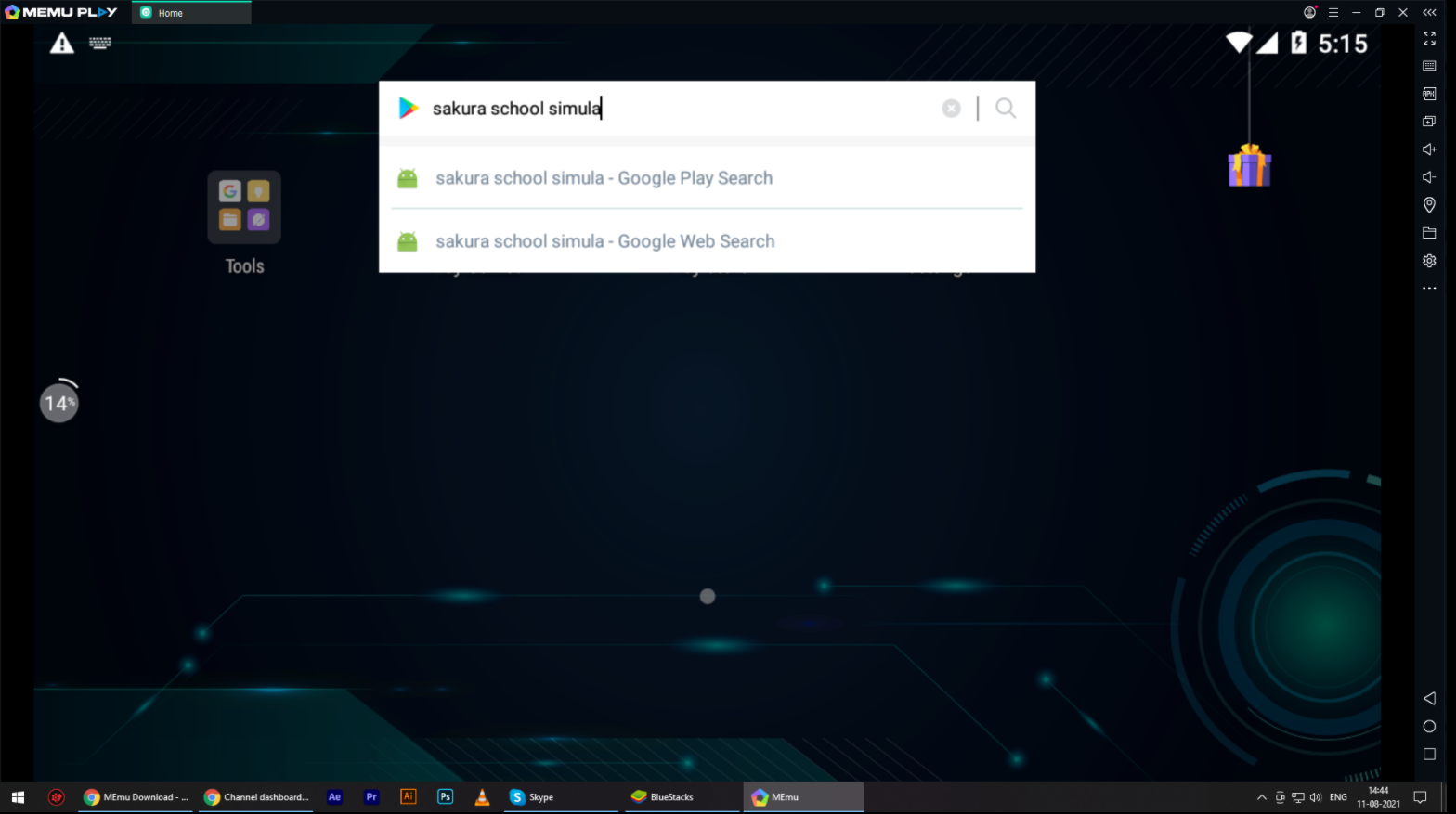
Task: Click the volume down icon in sidebar
Action: [1429, 177]
